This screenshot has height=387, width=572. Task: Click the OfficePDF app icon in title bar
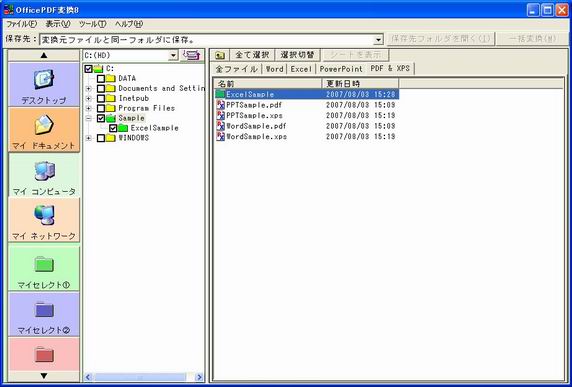coord(8,9)
